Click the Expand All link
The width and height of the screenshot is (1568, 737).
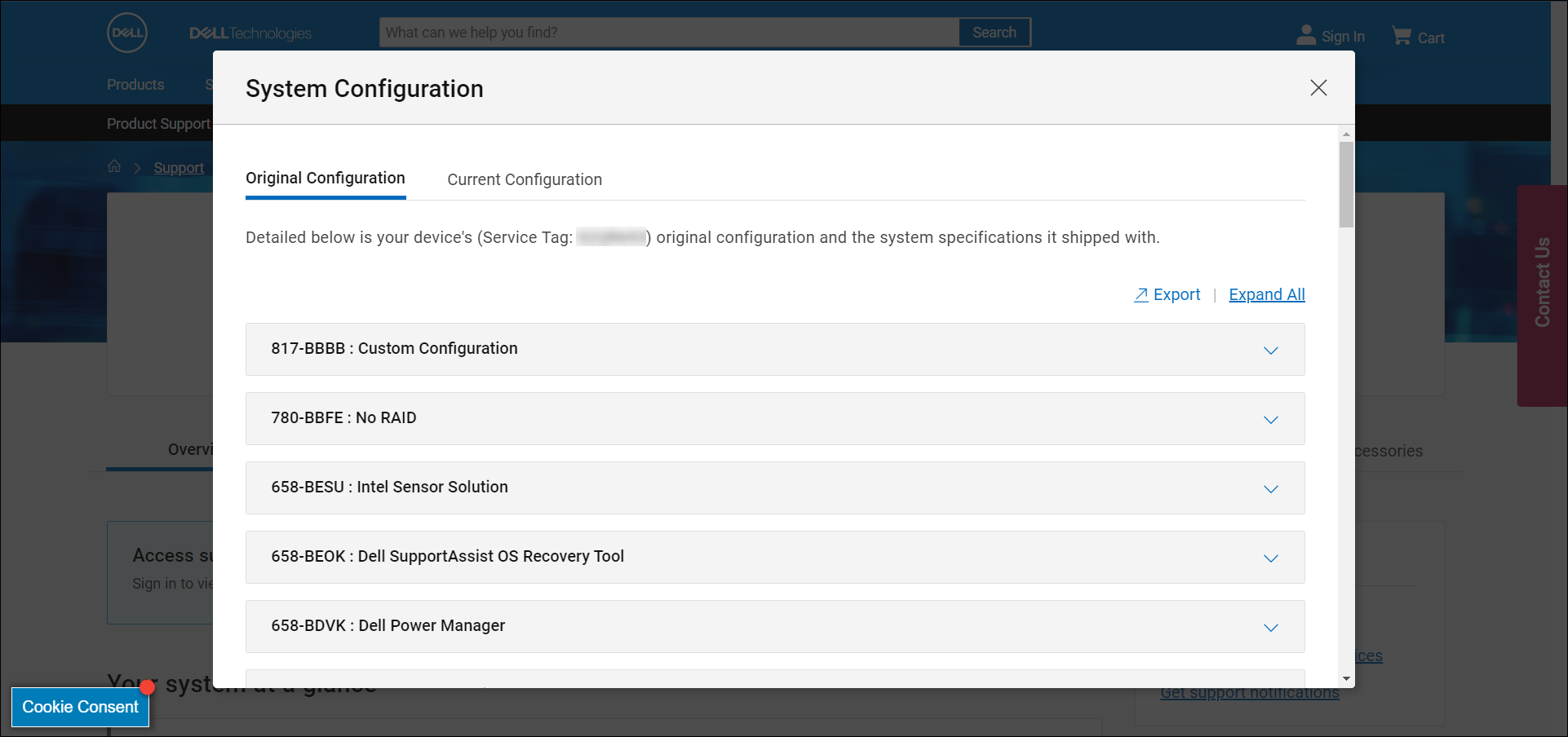(x=1266, y=294)
